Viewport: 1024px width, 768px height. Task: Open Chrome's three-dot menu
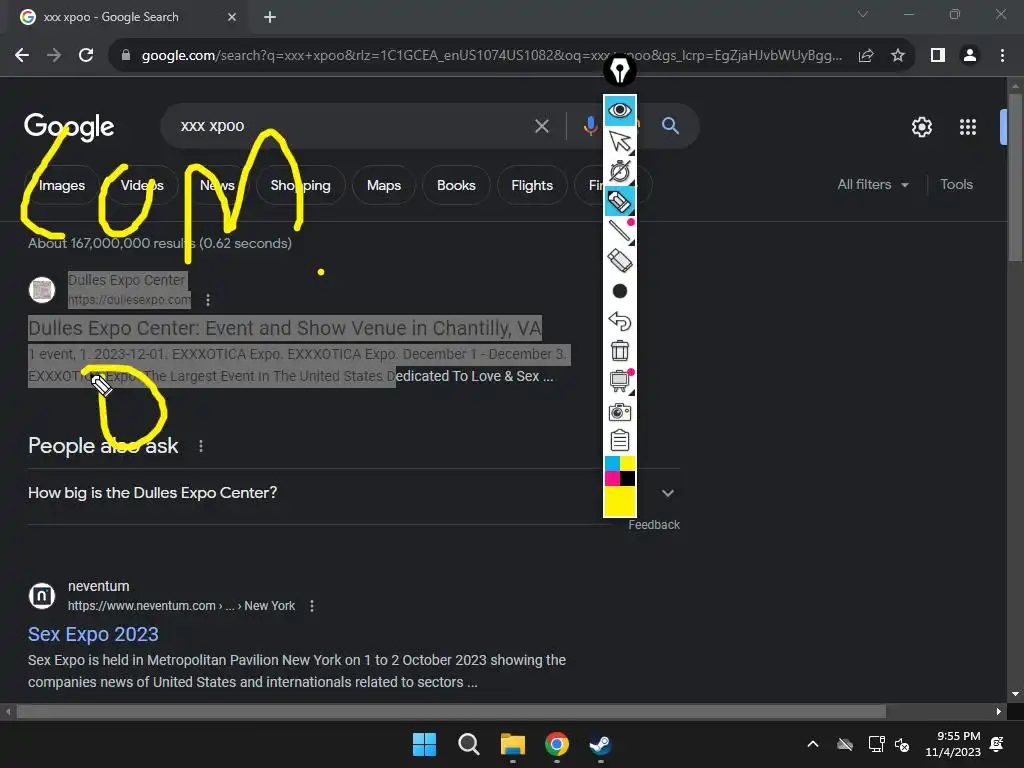click(x=1002, y=56)
